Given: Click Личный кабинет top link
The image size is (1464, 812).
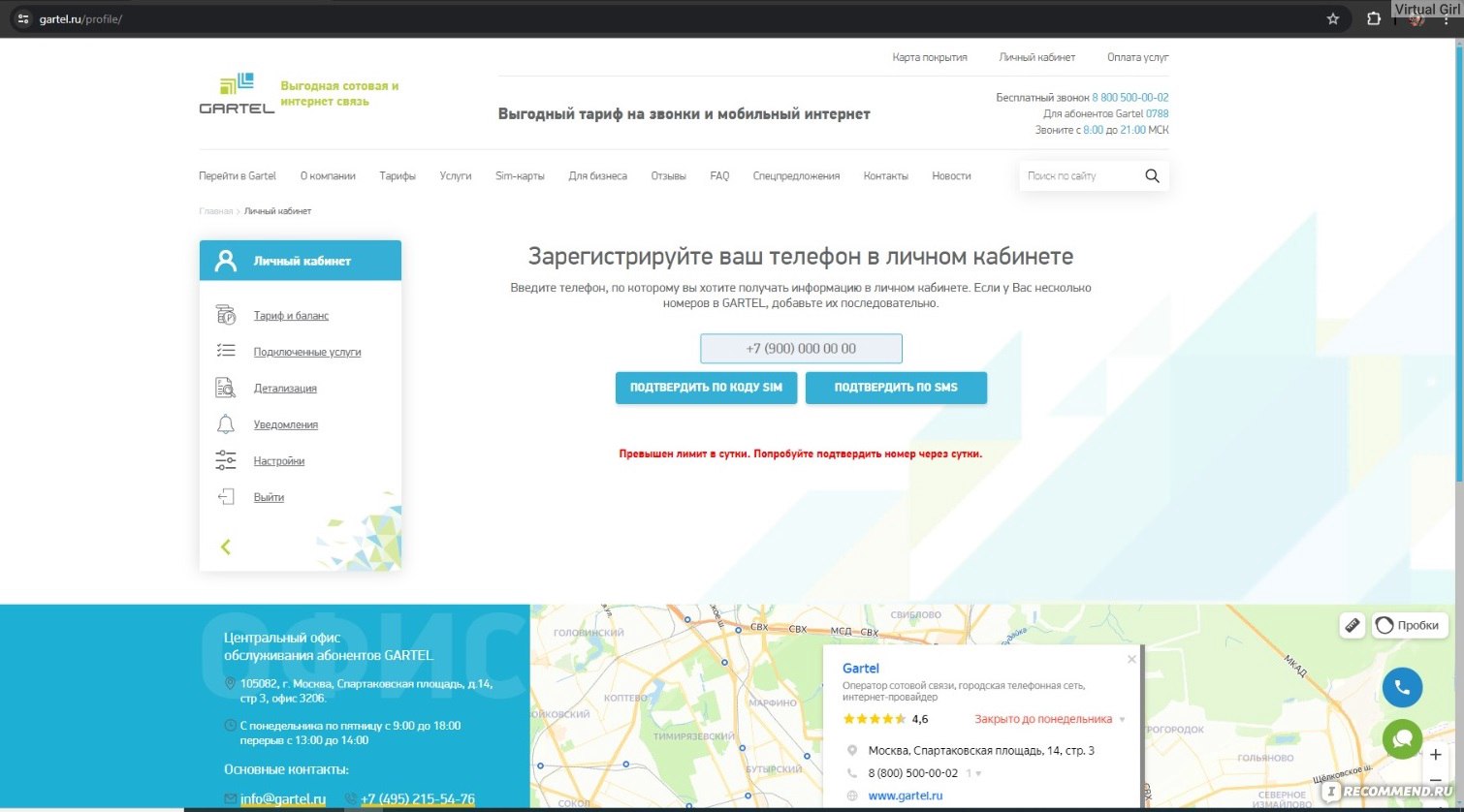Looking at the screenshot, I should 1037,57.
